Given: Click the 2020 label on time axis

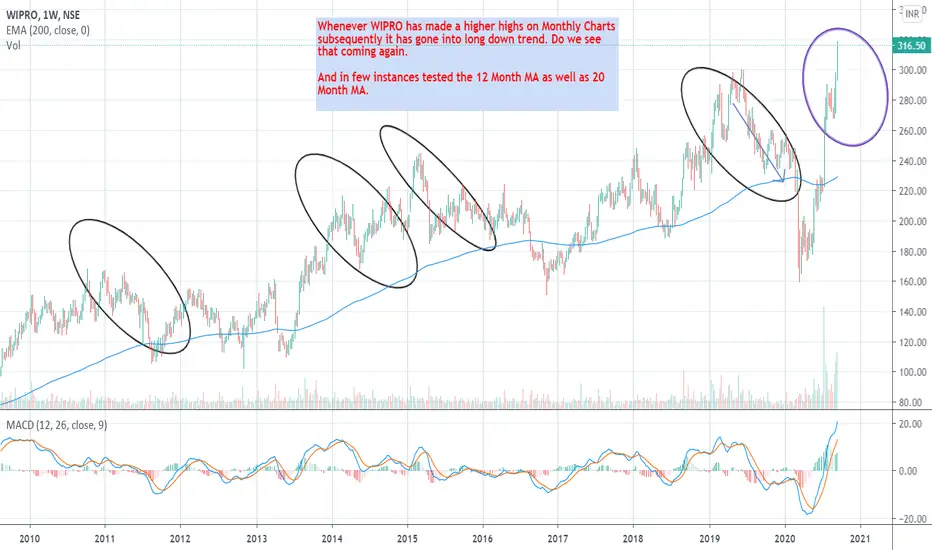Looking at the screenshot, I should click(785, 539).
